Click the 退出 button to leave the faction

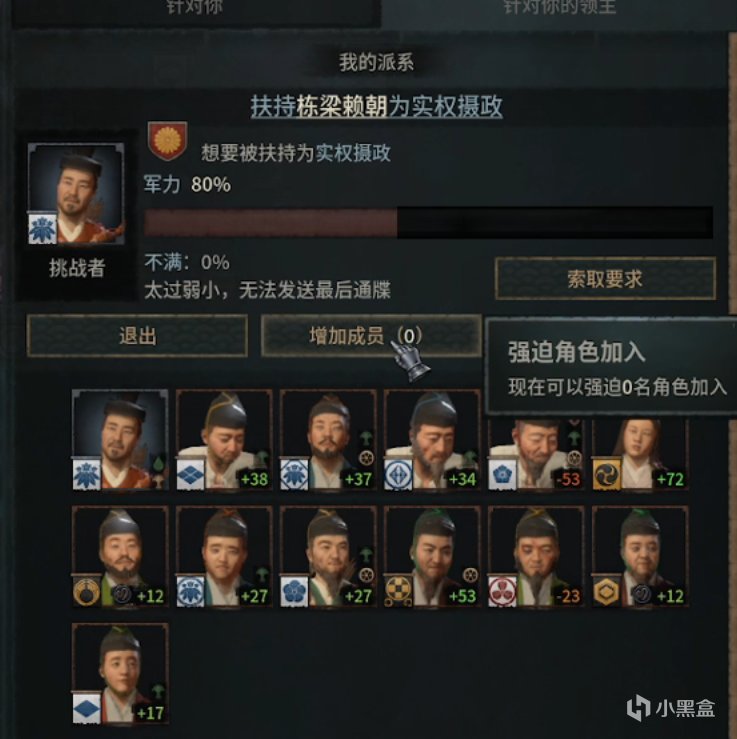point(137,336)
